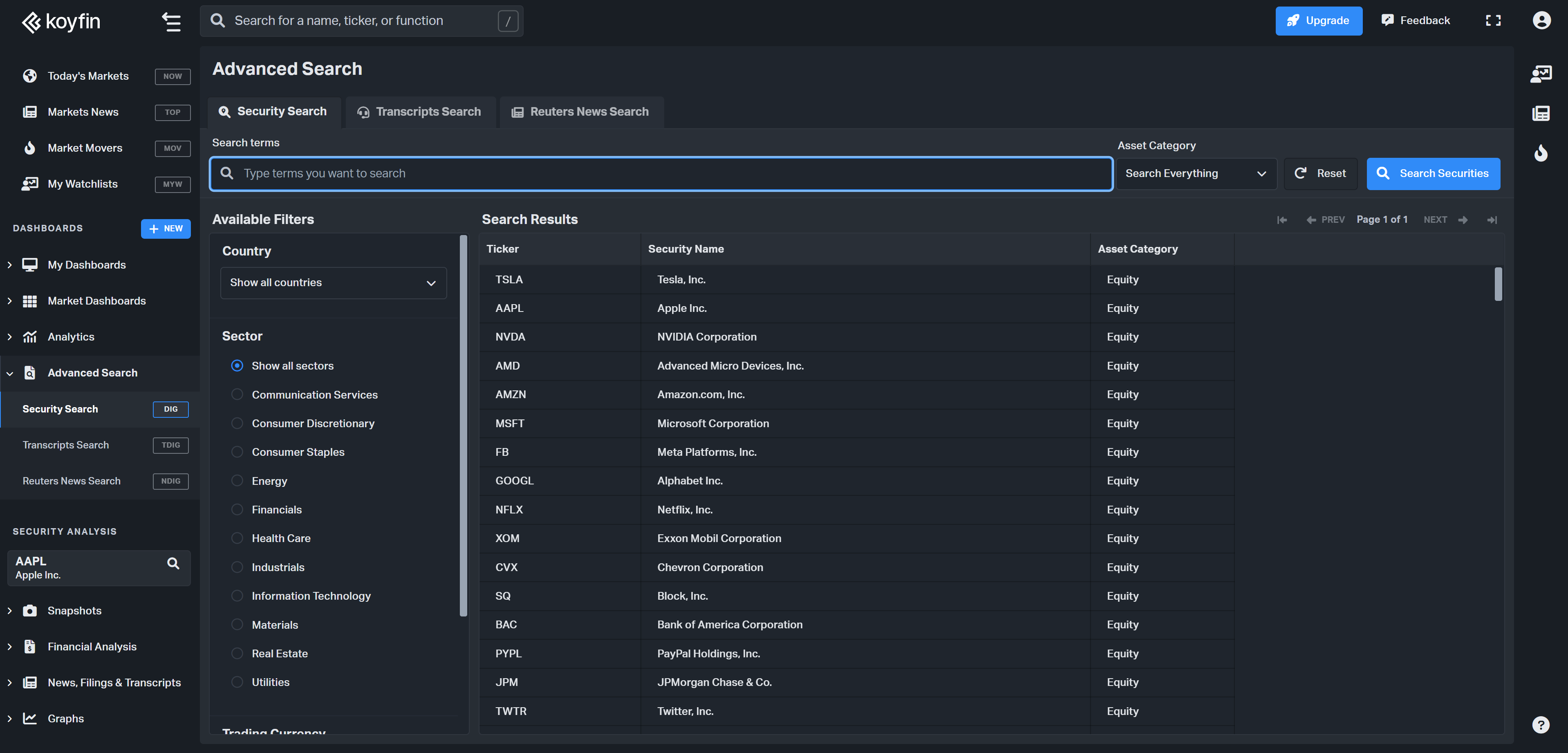Go to NEXT results page
This screenshot has width=1568, height=753.
[x=1445, y=220]
